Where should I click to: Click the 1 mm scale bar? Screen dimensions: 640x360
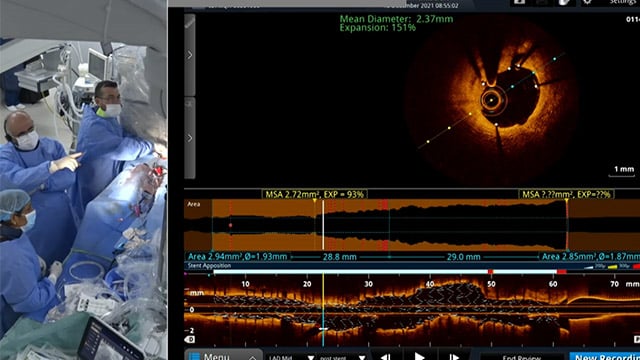623,171
